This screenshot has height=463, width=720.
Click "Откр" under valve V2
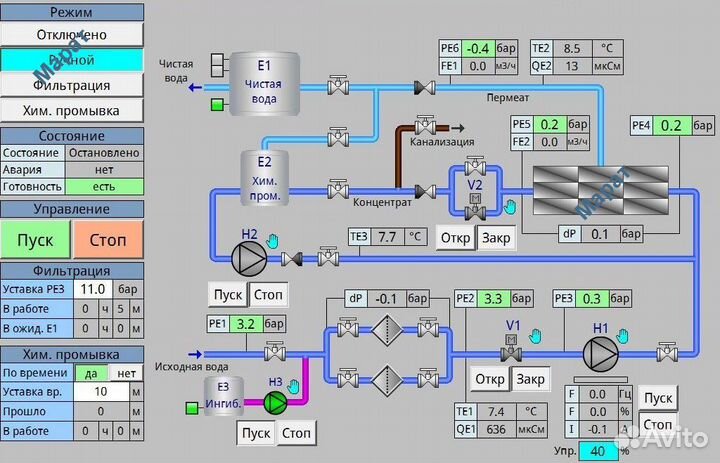[456, 239]
